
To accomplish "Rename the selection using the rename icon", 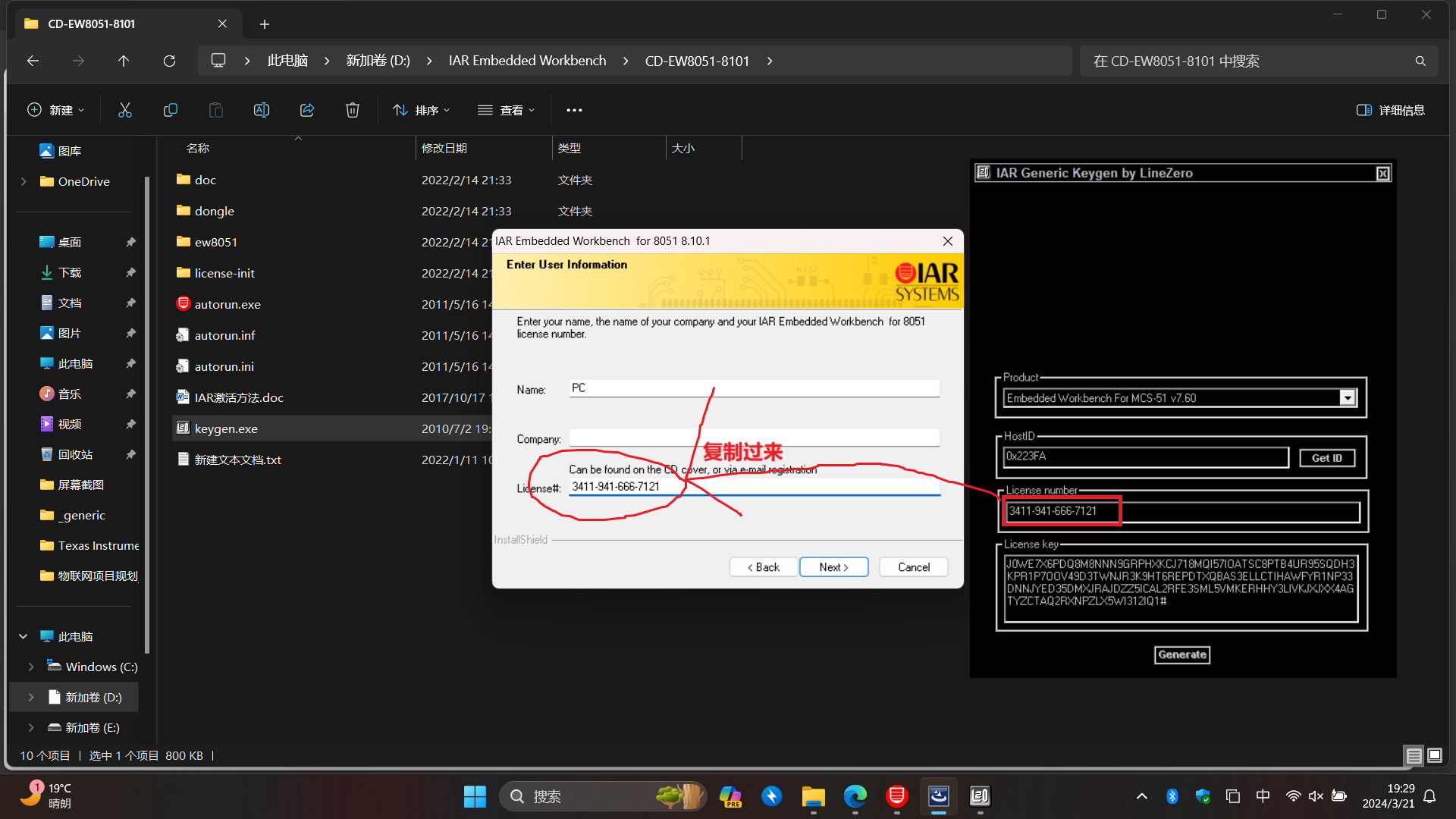I will coord(261,110).
